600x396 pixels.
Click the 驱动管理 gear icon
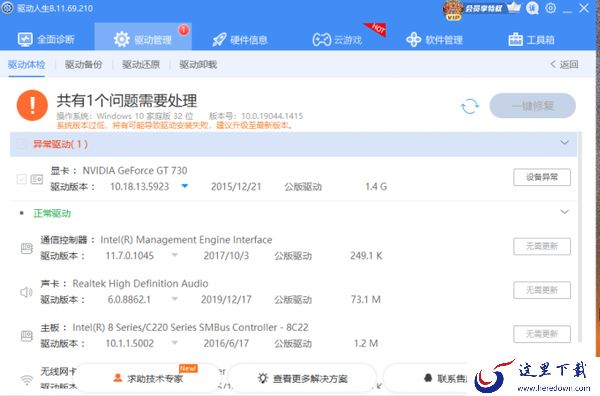[x=122, y=40]
